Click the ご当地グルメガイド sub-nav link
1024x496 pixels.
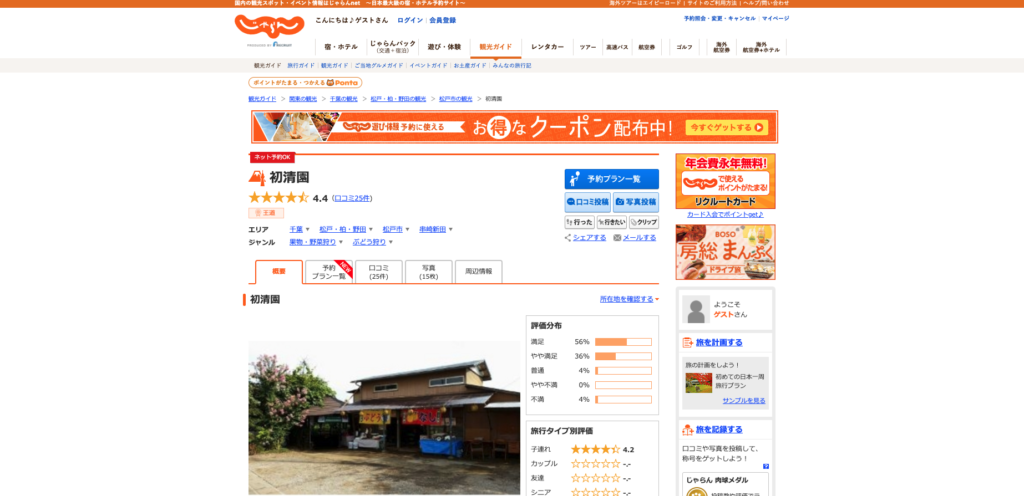(x=379, y=66)
